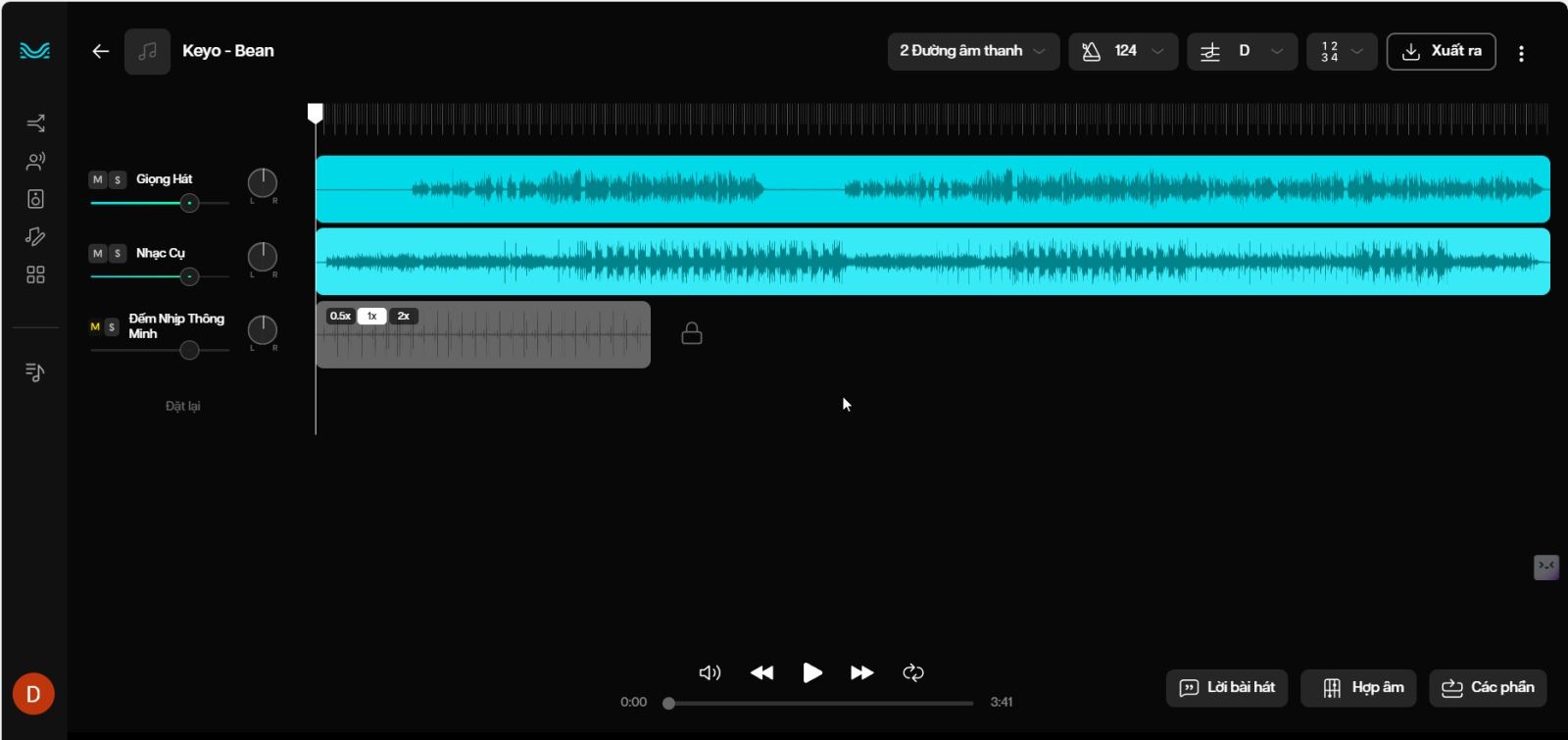The image size is (1568, 740).
Task: Set metronome speed to 2x
Action: [403, 316]
